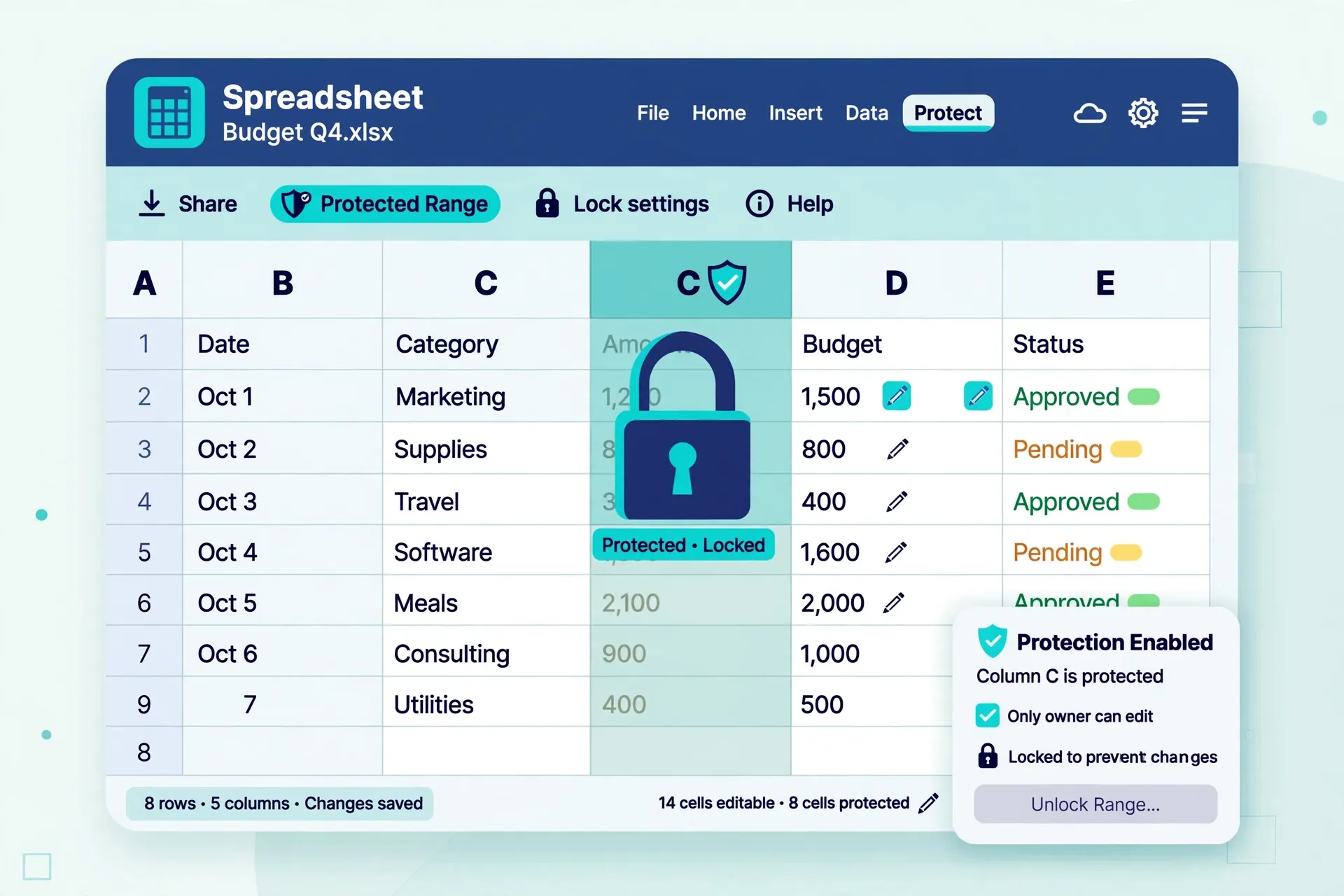Toggle Only owner can edit checkbox

click(x=987, y=715)
